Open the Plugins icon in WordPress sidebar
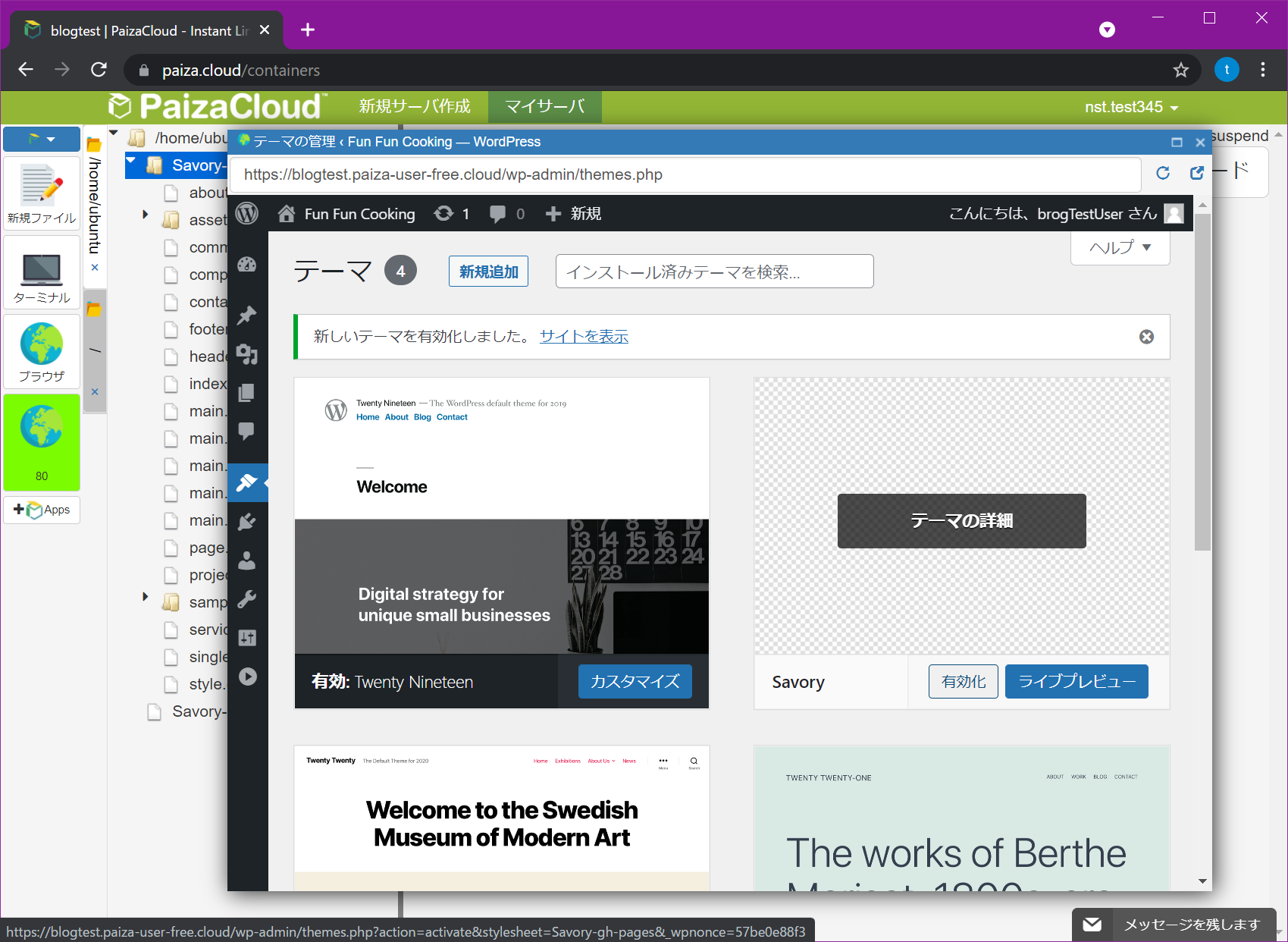Image resolution: width=1288 pixels, height=942 pixels. (x=247, y=522)
